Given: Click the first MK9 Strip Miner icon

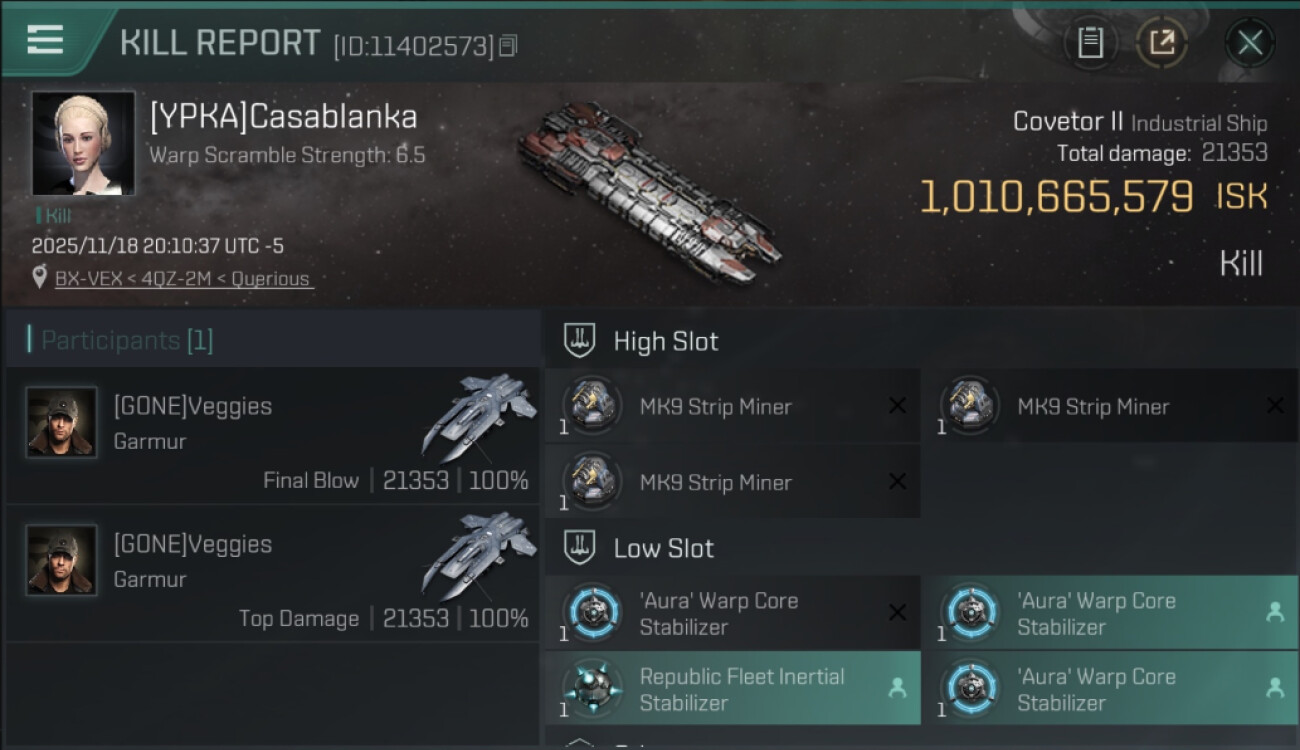Looking at the screenshot, I should coord(591,406).
